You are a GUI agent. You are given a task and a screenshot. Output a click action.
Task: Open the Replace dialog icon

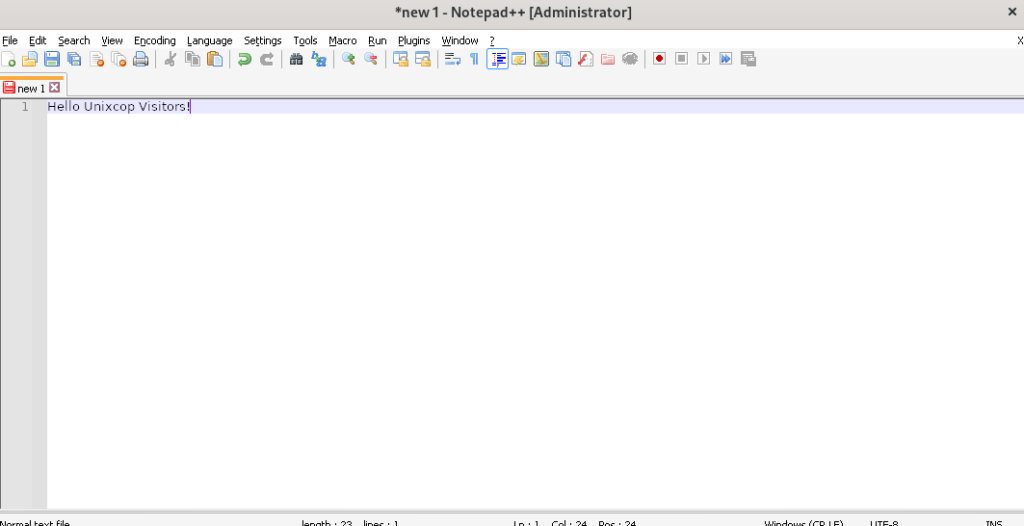click(x=319, y=59)
